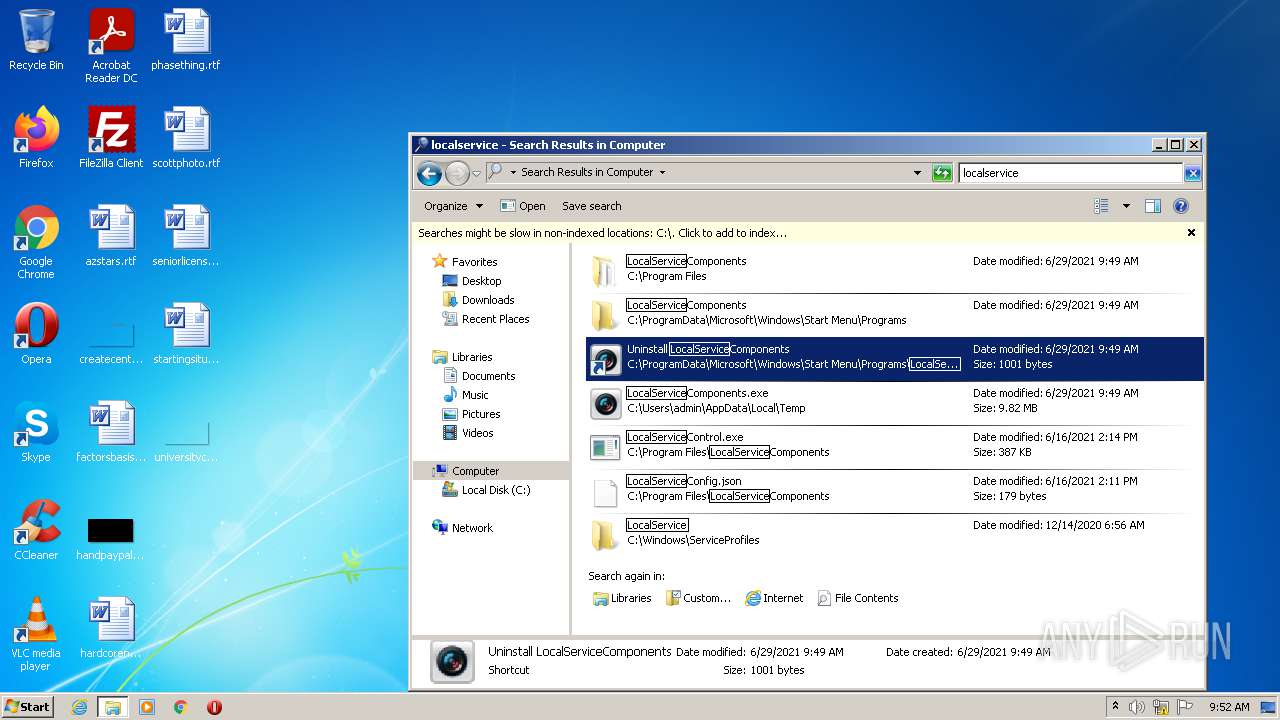This screenshot has height=720, width=1280.
Task: Select Libraries in navigation pane
Action: tap(471, 357)
